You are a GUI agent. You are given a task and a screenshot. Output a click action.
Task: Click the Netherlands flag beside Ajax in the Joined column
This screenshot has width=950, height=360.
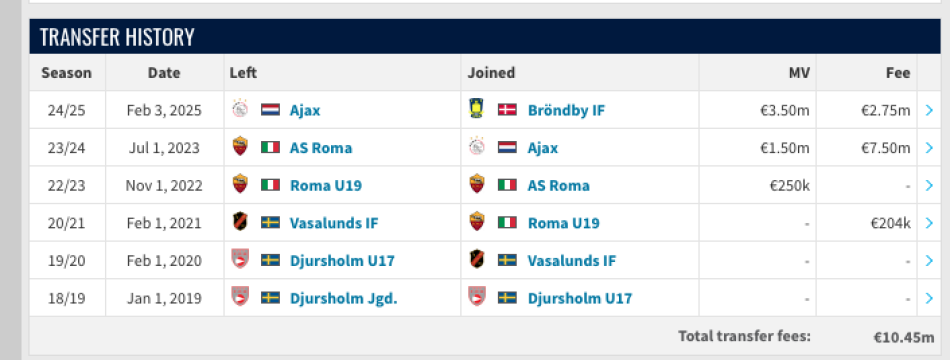click(x=507, y=147)
